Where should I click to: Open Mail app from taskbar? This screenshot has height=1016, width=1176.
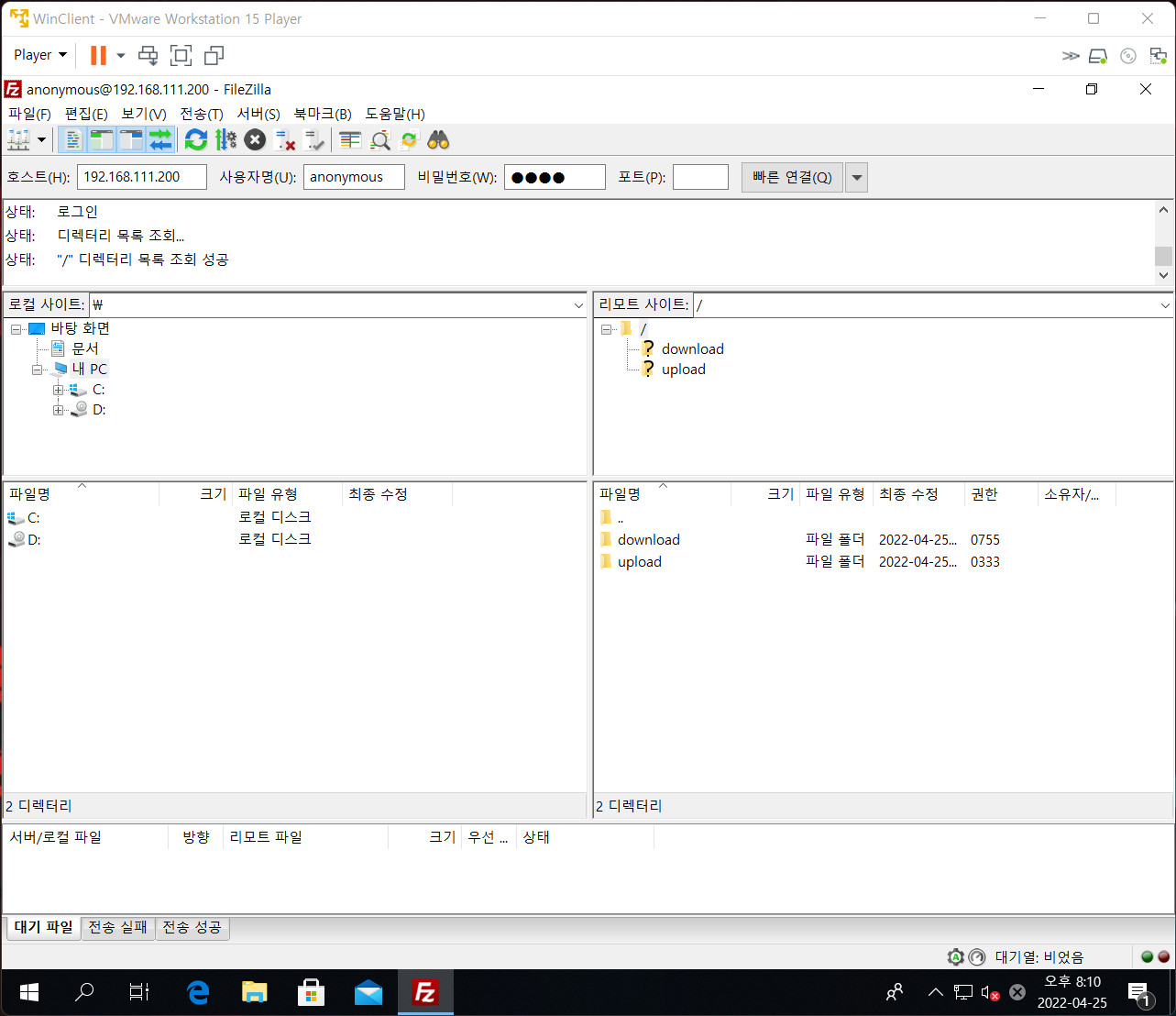point(368,991)
